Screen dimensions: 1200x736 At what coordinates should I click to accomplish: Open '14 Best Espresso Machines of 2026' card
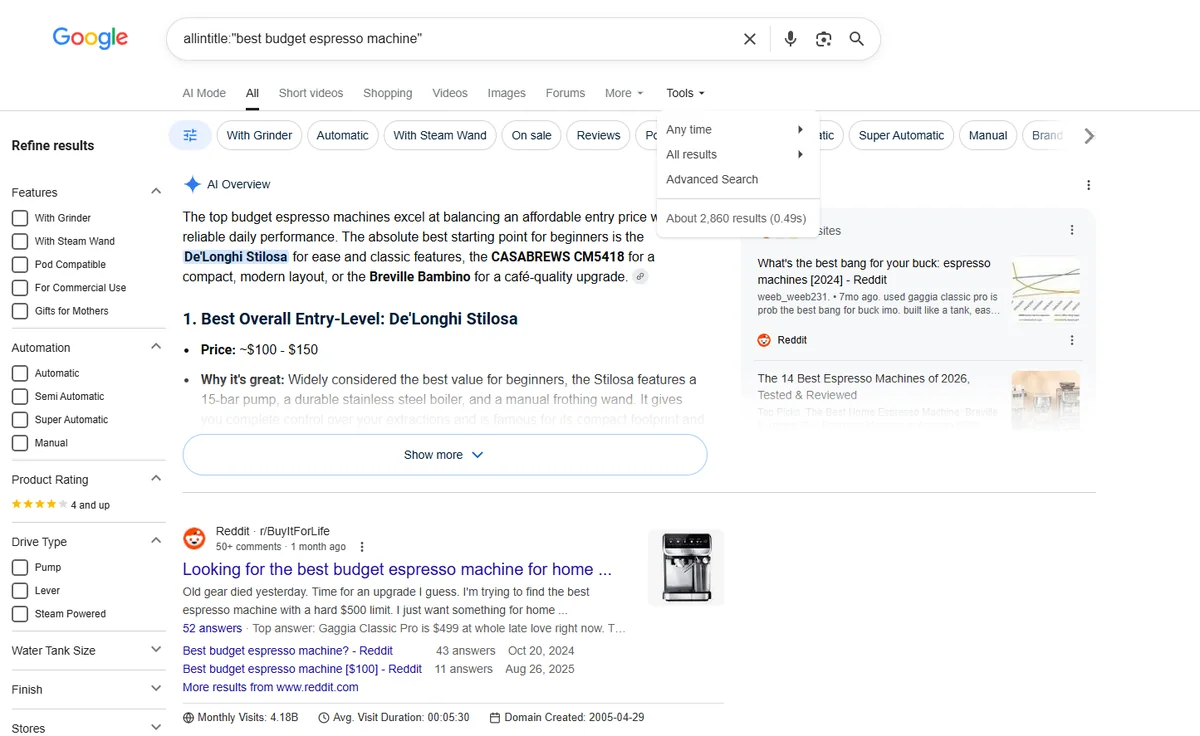tap(864, 386)
